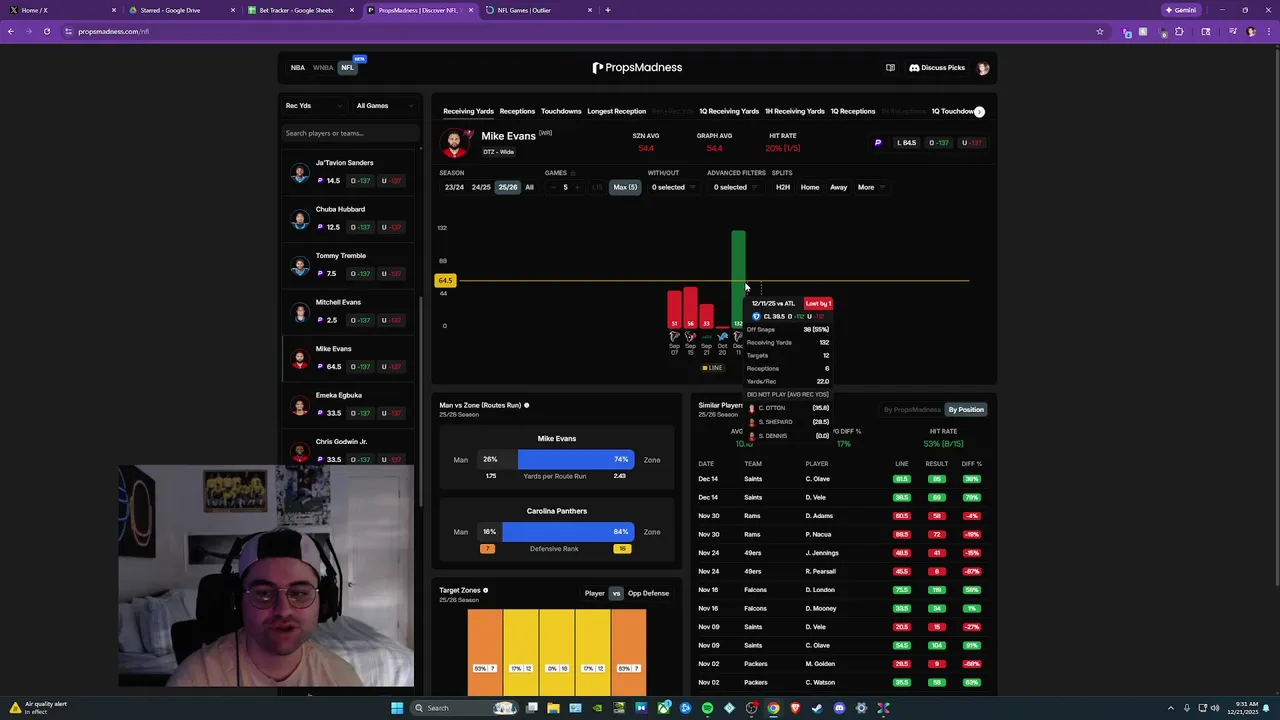Click the yellow 64.5 line marker
Screen dimensions: 1280x720
click(x=445, y=281)
